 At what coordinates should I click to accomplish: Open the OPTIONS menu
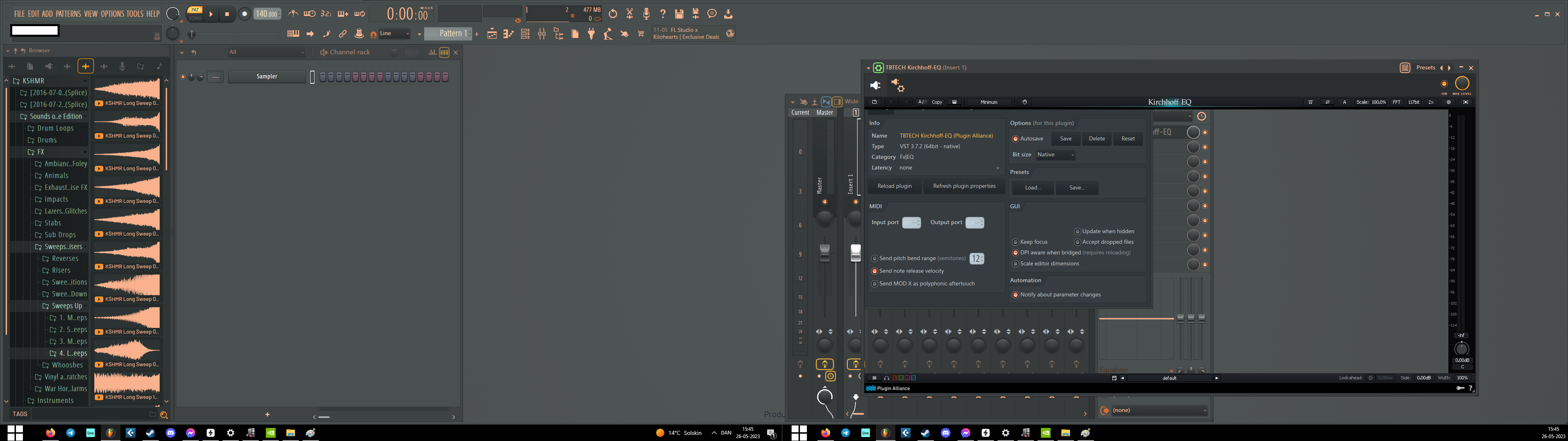[x=112, y=13]
